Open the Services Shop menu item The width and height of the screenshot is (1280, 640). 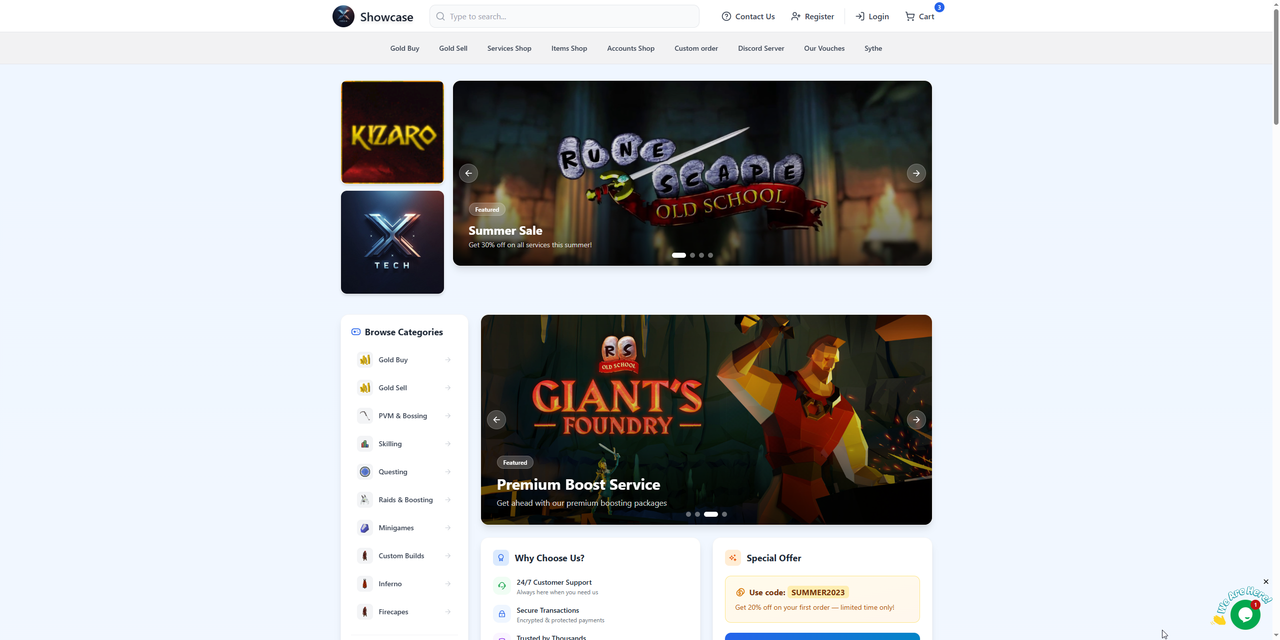coord(509,48)
